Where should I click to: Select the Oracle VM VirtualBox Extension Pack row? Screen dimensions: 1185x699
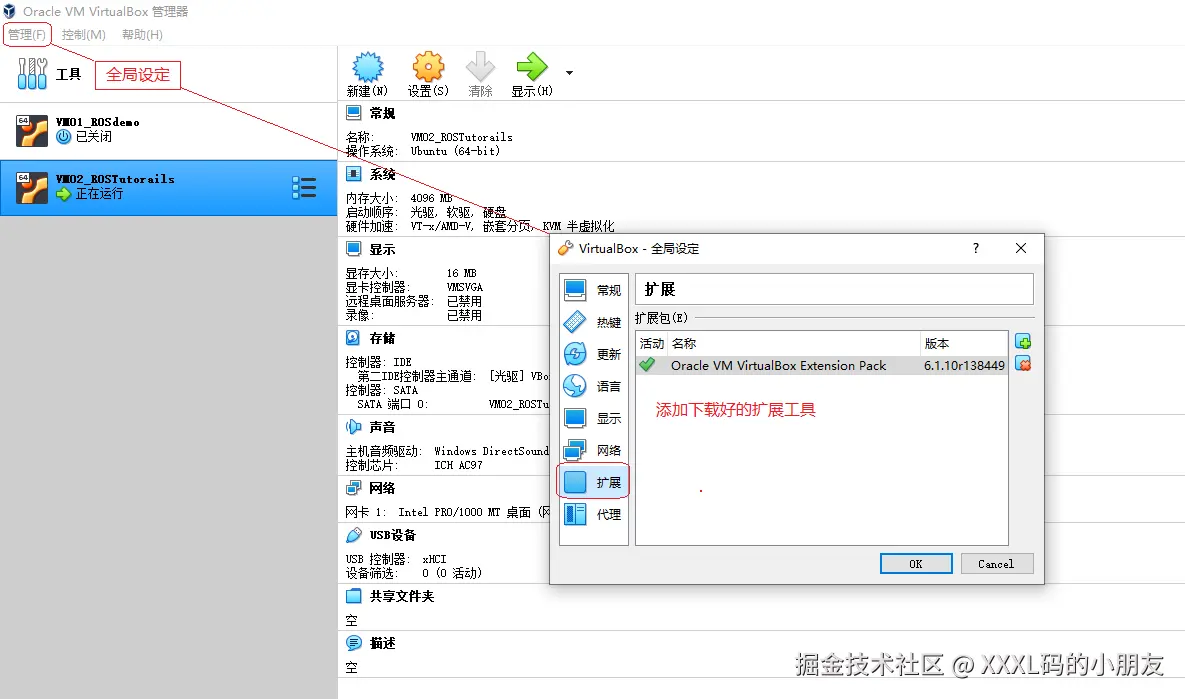click(x=821, y=366)
